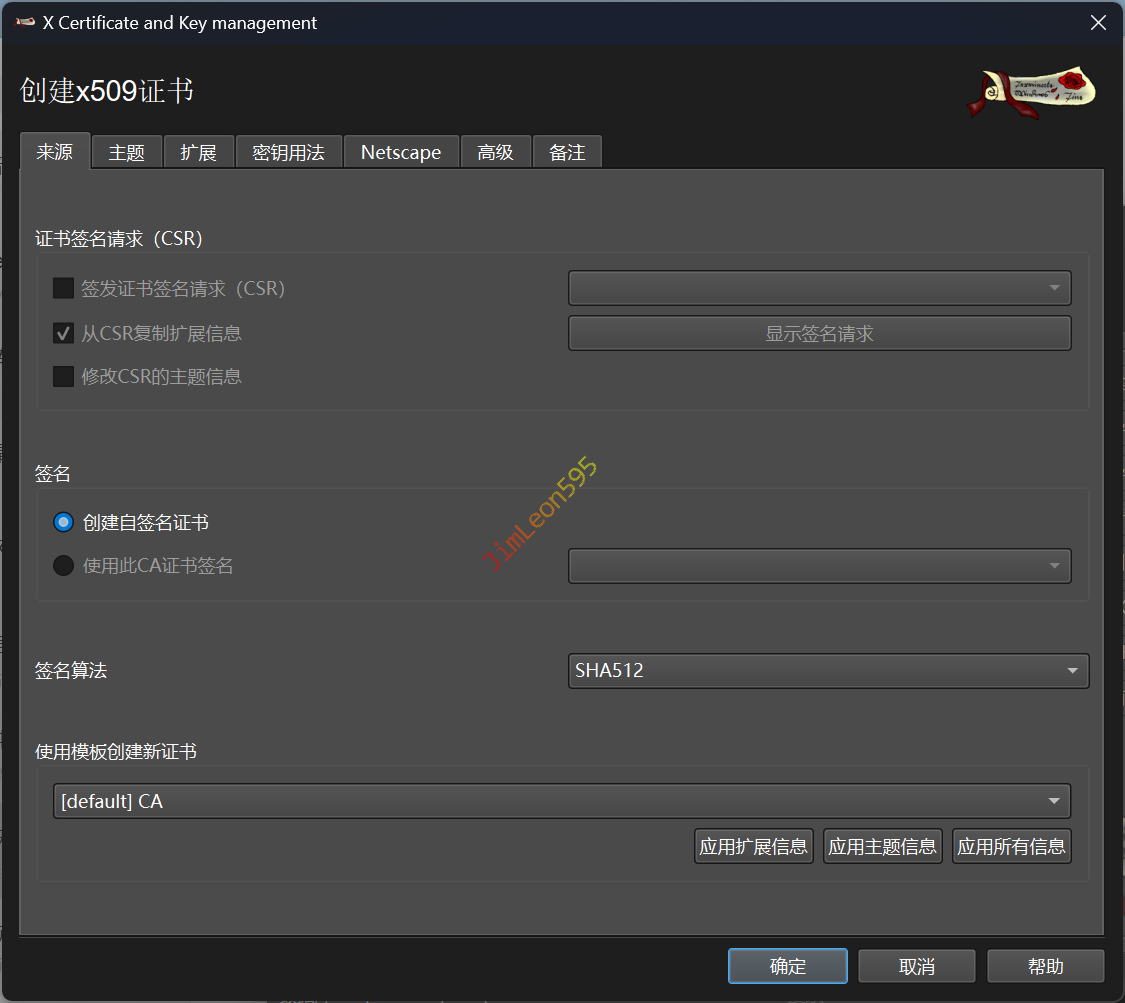Open the CSR selection dropdown
Image resolution: width=1125 pixels, height=1003 pixels.
819,288
